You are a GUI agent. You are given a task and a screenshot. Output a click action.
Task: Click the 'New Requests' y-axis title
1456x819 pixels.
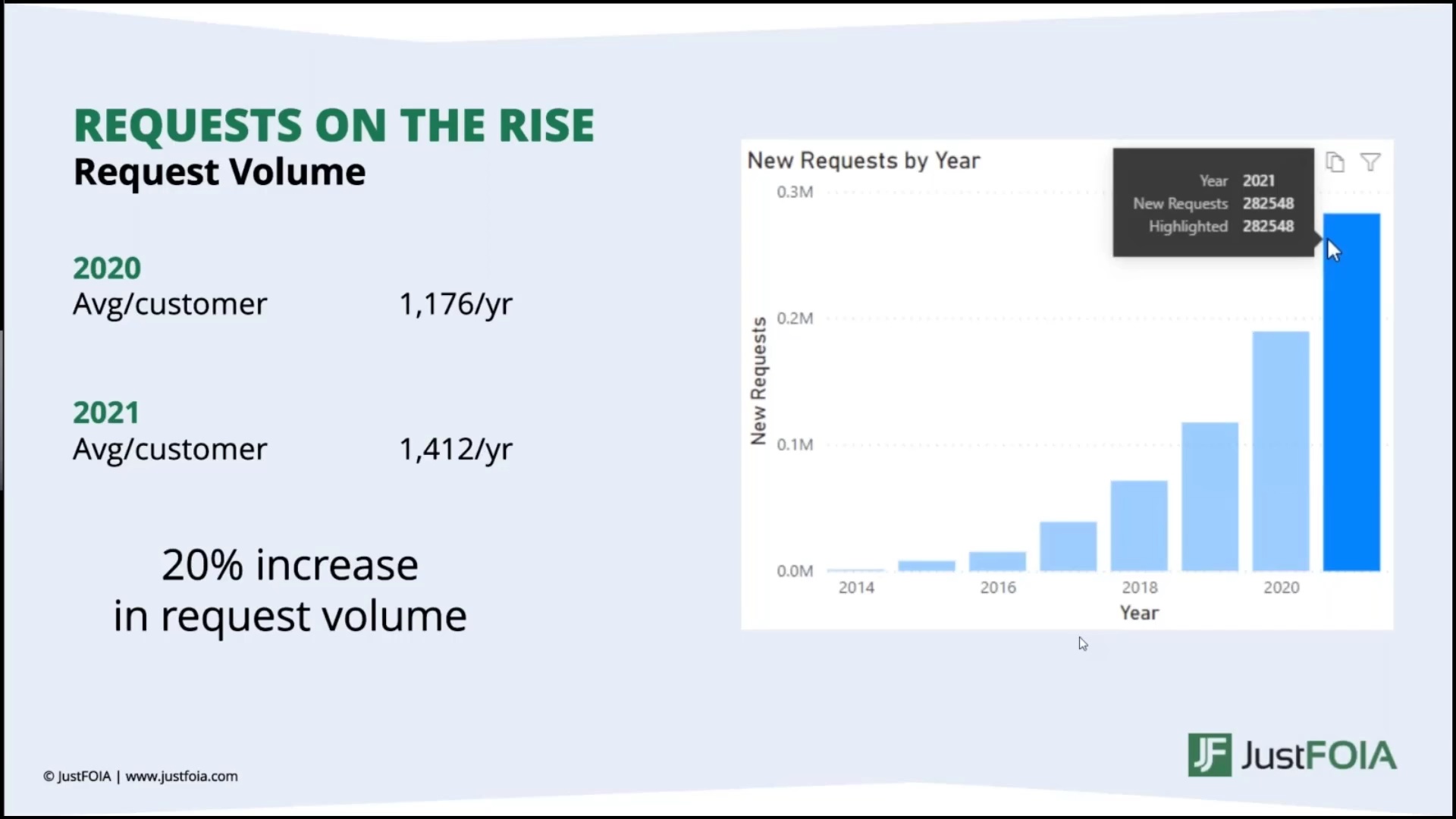(758, 381)
